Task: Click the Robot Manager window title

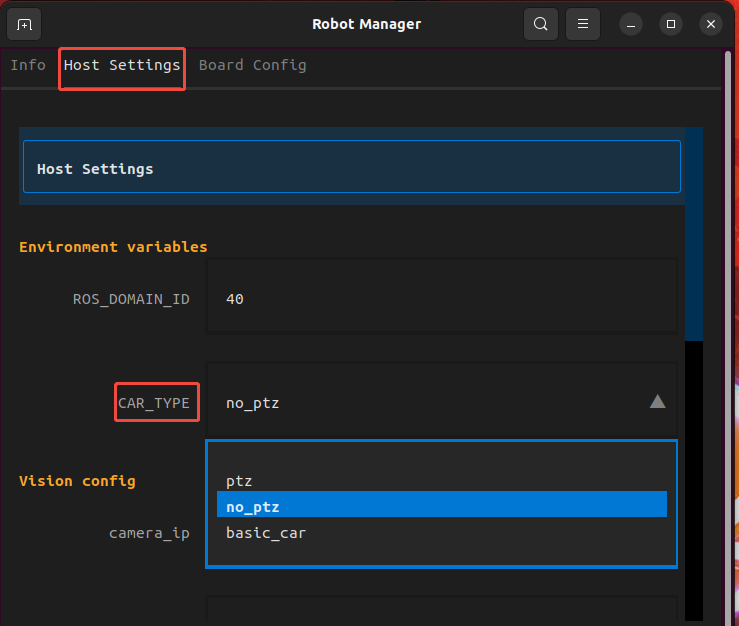Action: [366, 24]
